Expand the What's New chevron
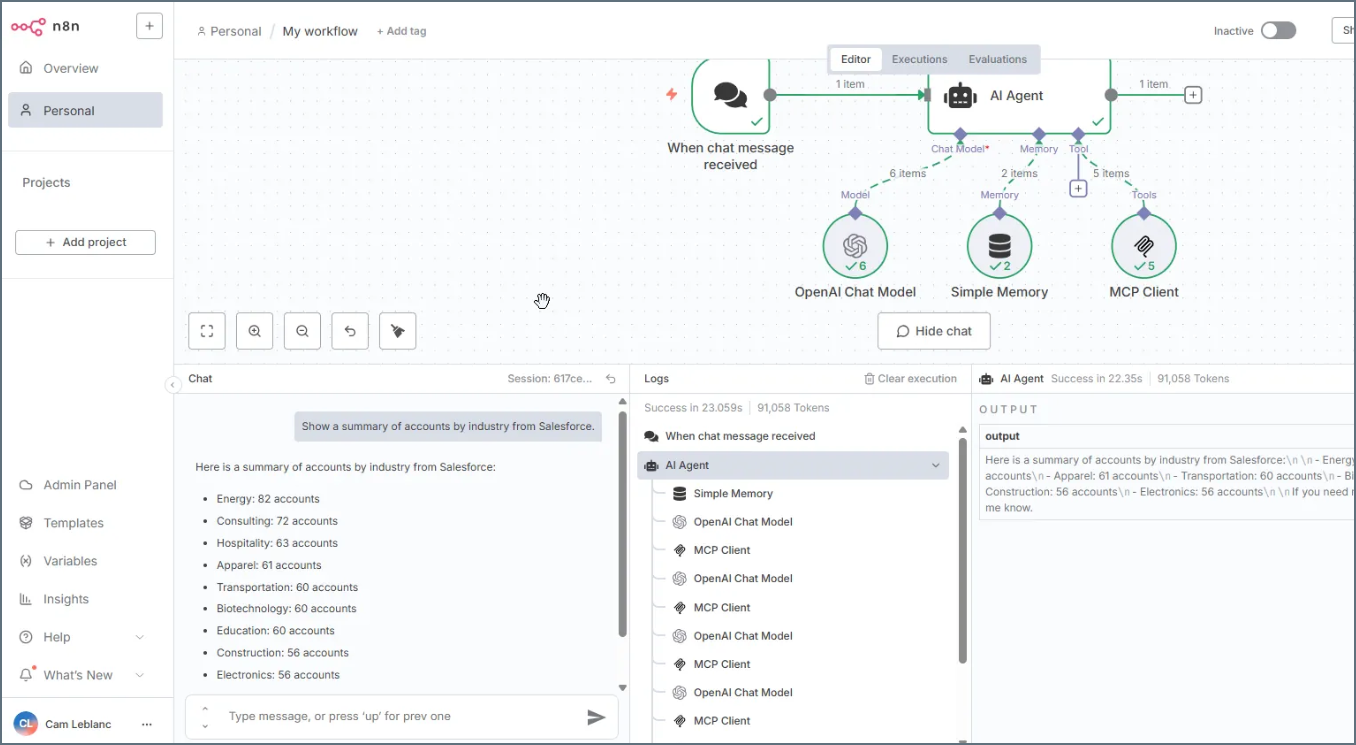This screenshot has width=1356, height=745. (x=139, y=675)
